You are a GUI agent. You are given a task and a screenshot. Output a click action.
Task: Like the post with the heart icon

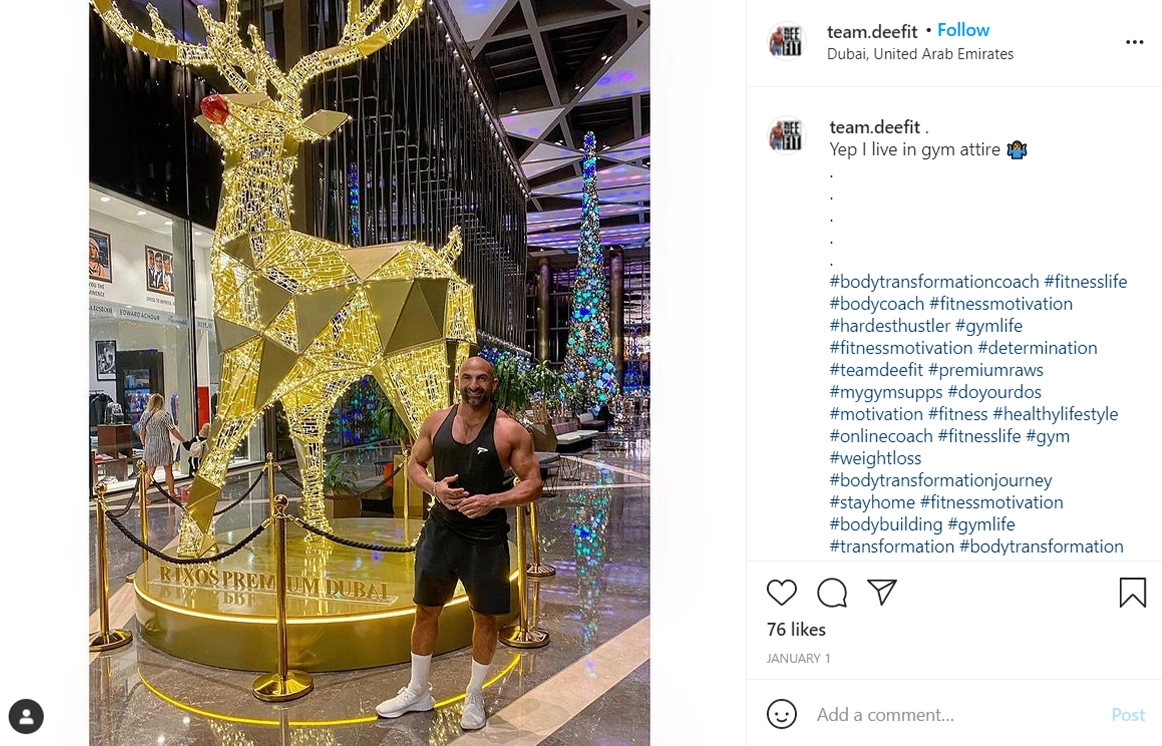[x=781, y=593]
